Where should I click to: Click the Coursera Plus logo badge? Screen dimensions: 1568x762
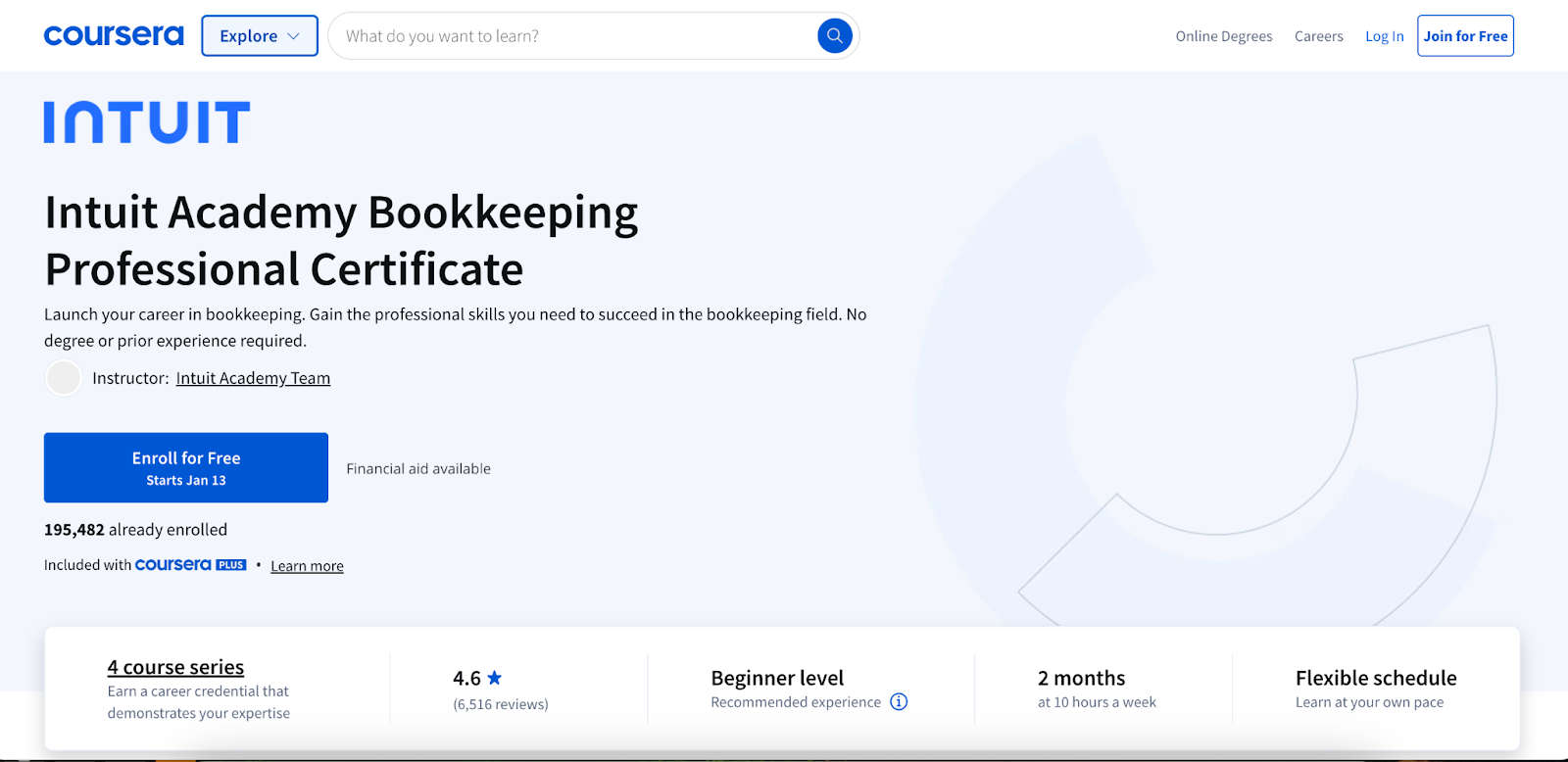pyautogui.click(x=190, y=565)
